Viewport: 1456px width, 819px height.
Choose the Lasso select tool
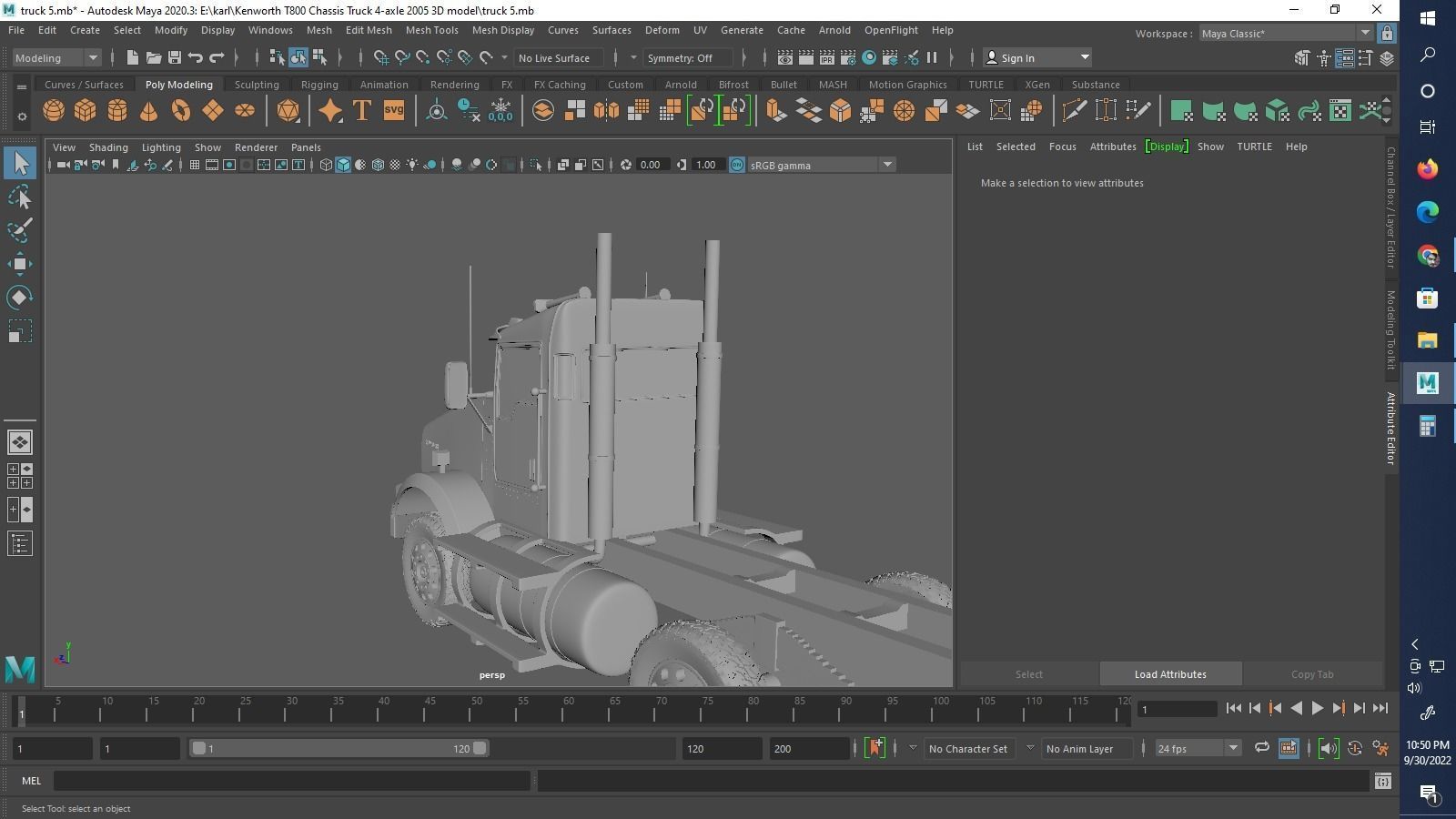tap(20, 197)
